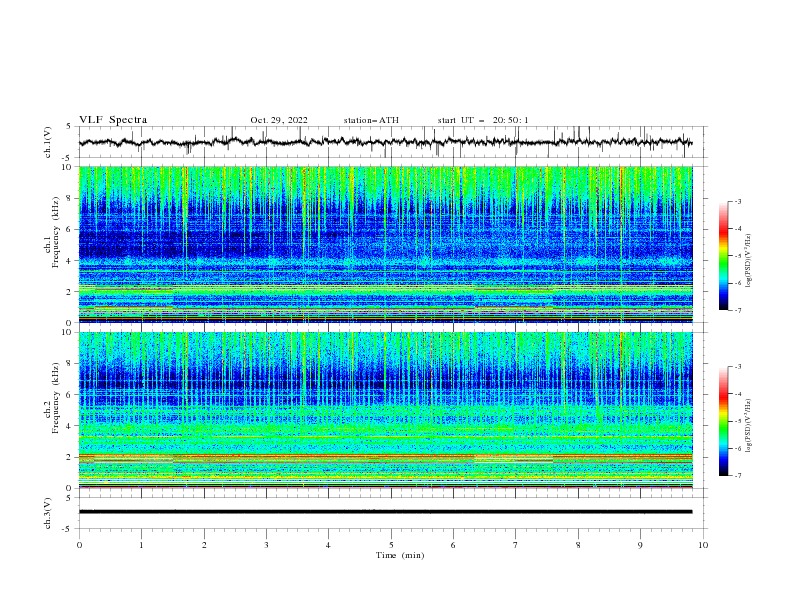This screenshot has height=612, width=792.
Task: Click the "2" frequency tick of ch.2 spectrogram
Action: [70, 457]
